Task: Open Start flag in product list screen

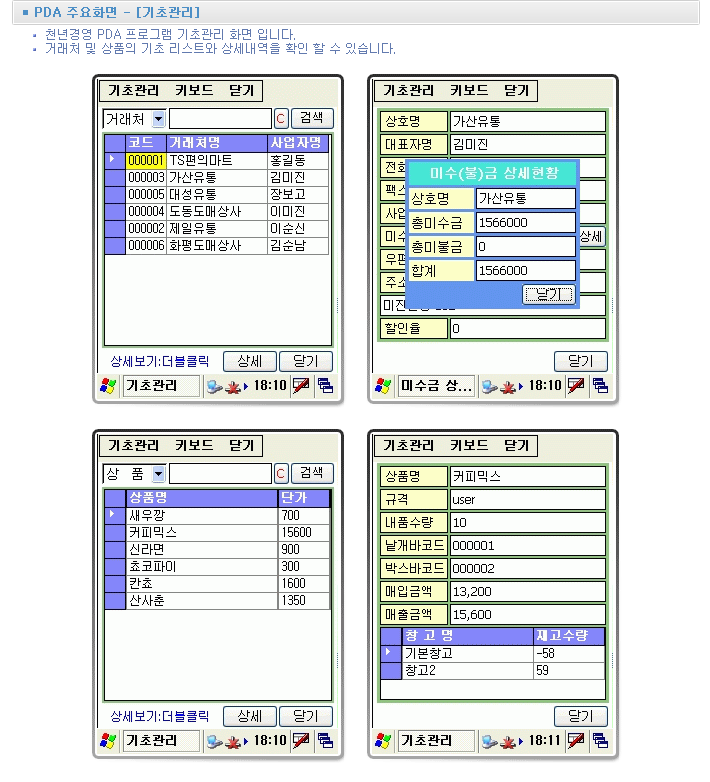Action: (x=108, y=741)
